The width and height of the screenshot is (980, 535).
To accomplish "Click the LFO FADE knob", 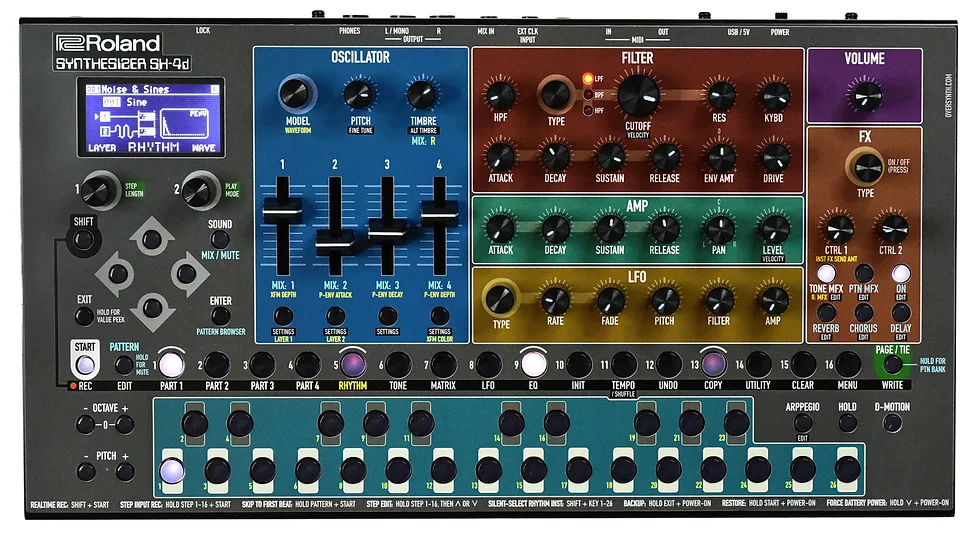I will [610, 301].
